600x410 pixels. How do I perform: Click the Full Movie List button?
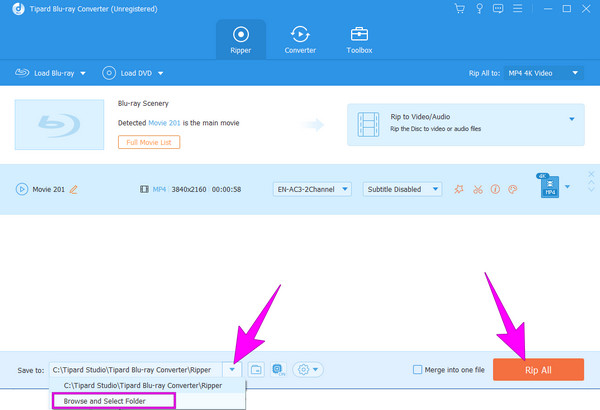coord(149,142)
